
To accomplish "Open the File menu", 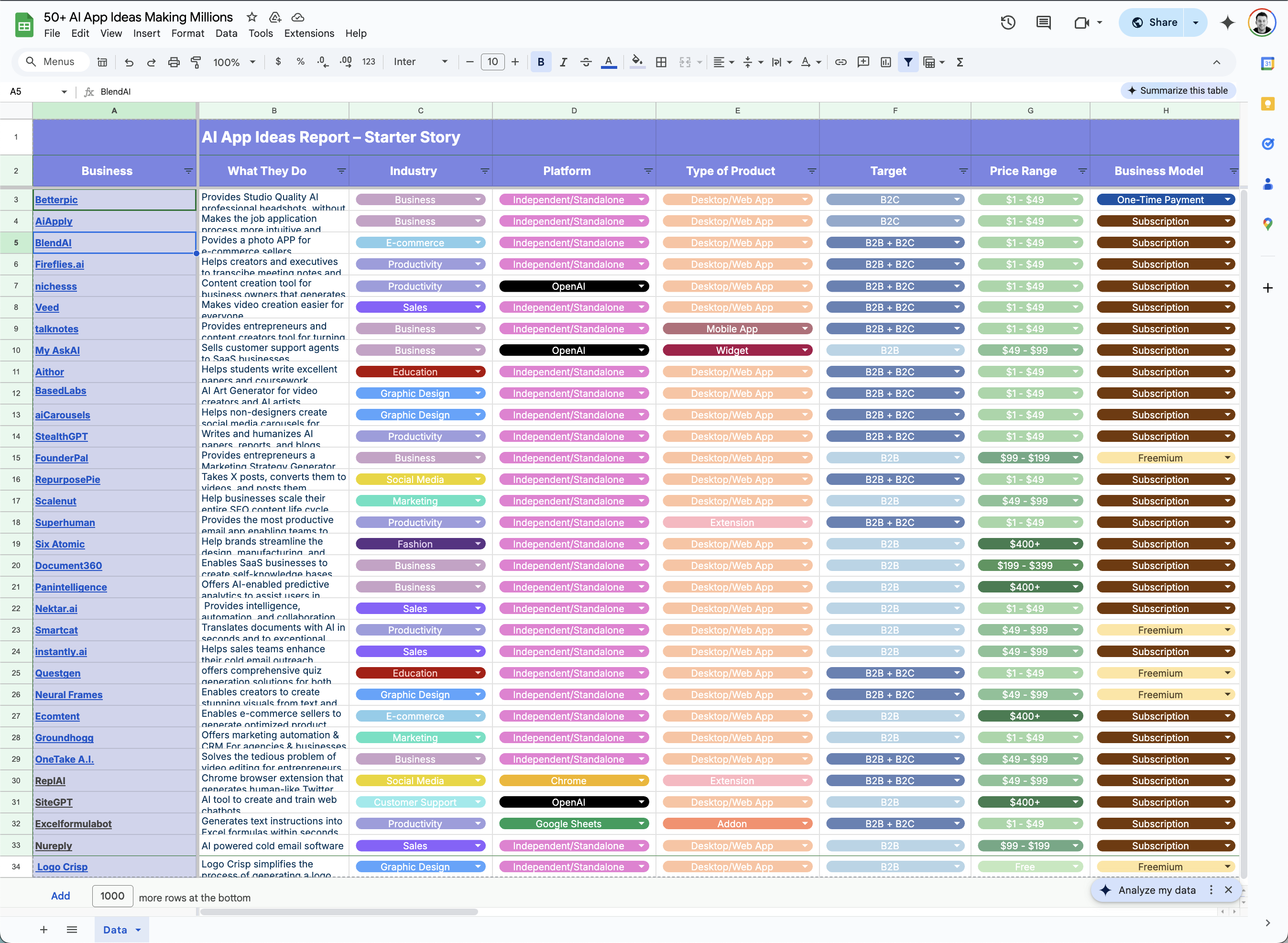I will tap(52, 33).
